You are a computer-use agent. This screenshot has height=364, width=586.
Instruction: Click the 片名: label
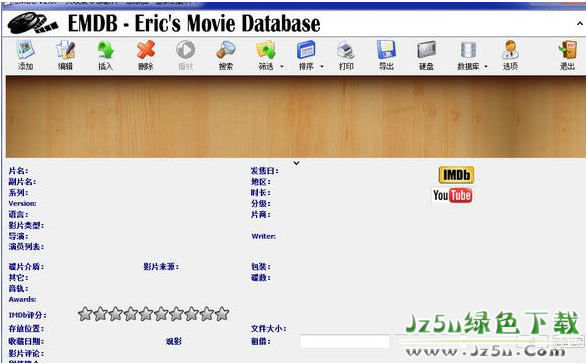coord(18,171)
